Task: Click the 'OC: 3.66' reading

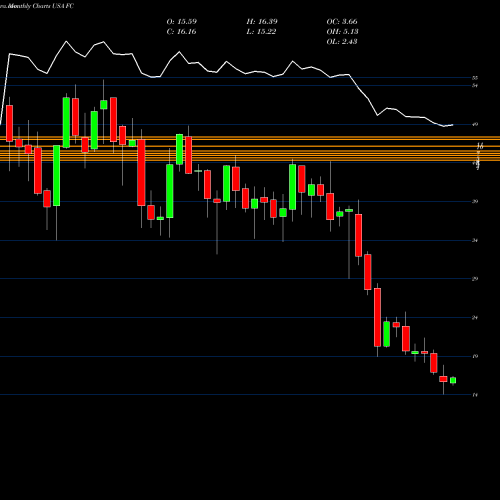Action: point(342,22)
